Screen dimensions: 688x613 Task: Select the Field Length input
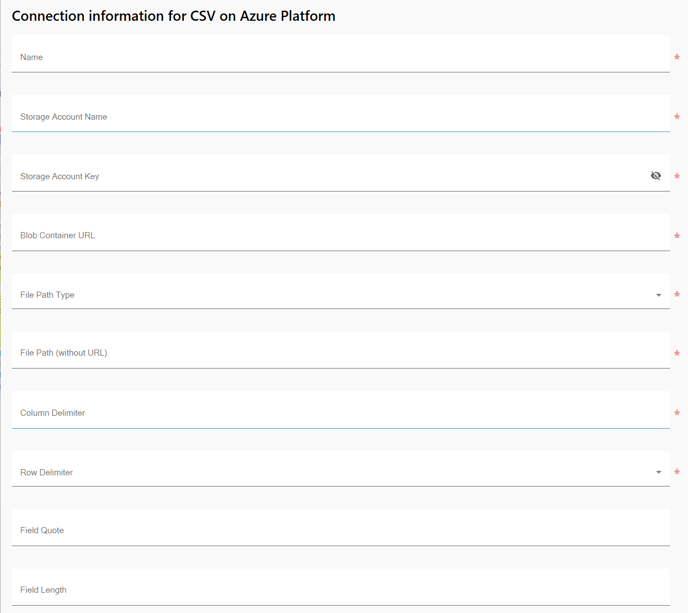click(x=340, y=587)
